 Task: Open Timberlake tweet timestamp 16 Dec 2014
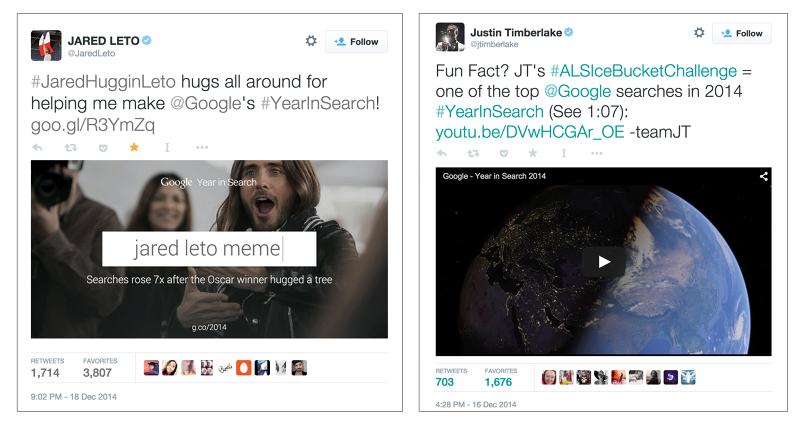click(476, 404)
